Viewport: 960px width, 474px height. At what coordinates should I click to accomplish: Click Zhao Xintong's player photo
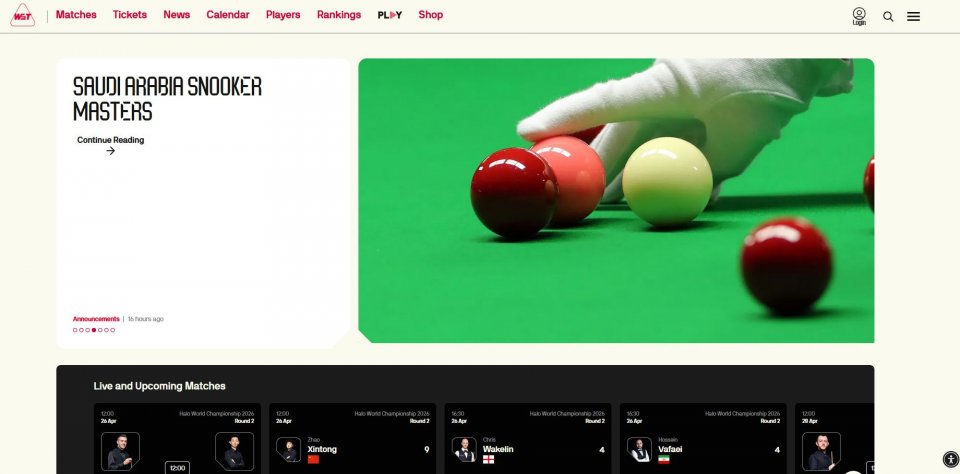point(288,450)
